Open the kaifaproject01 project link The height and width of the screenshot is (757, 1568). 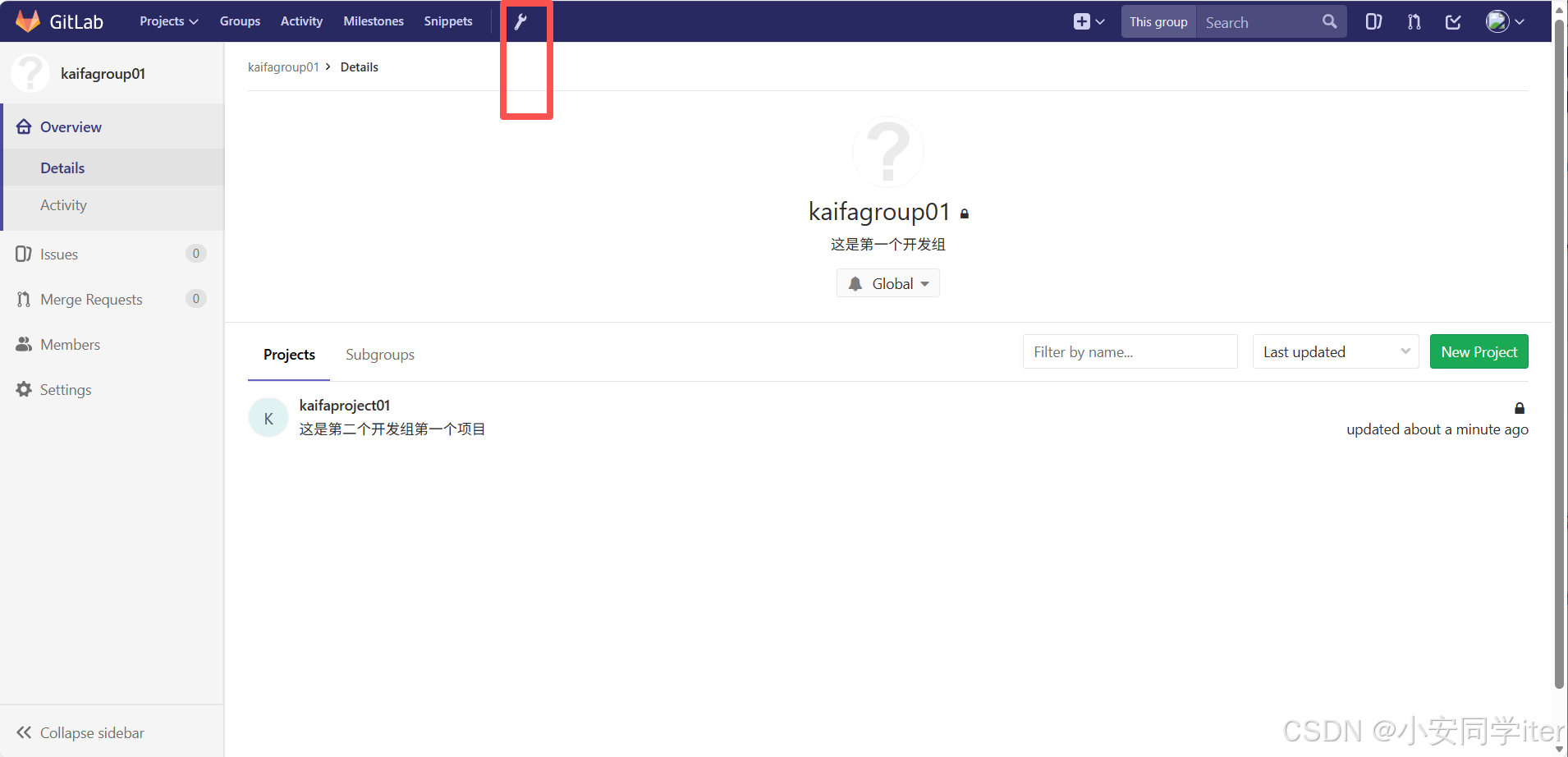345,406
